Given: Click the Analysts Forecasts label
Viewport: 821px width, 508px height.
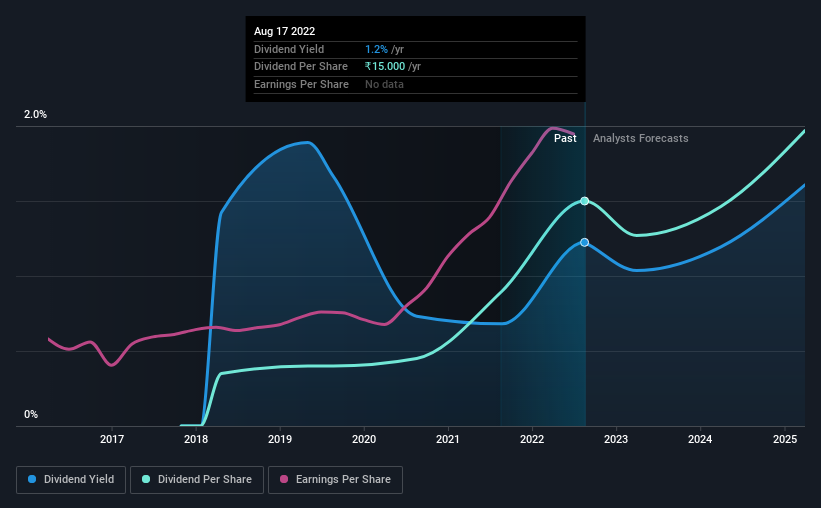Looking at the screenshot, I should click(640, 138).
